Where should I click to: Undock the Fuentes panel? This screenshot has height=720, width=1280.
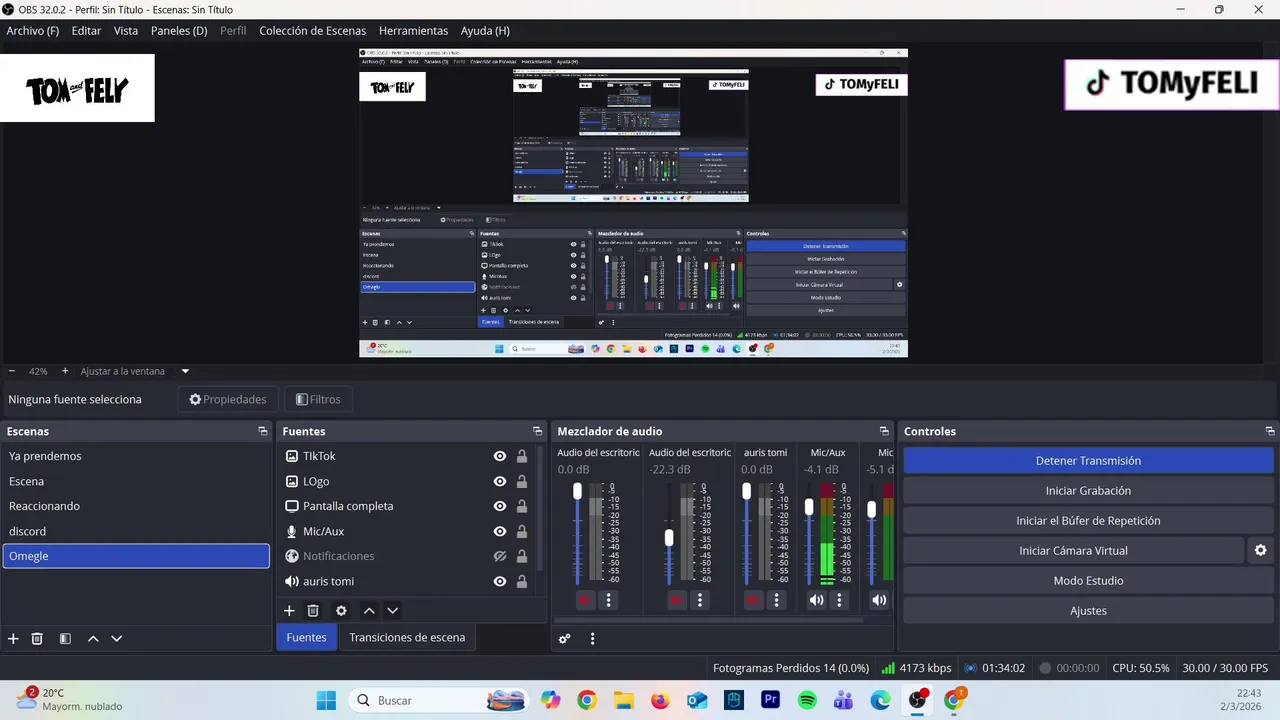pos(537,431)
